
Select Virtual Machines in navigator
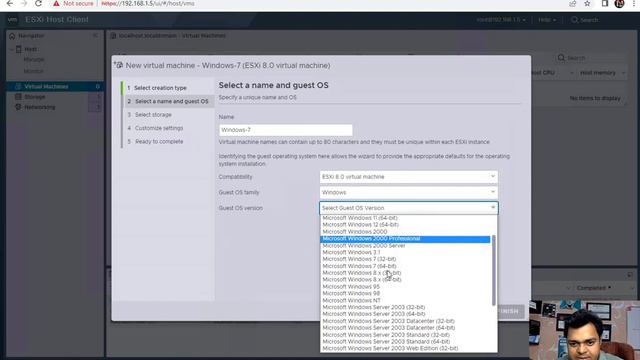tap(55, 86)
